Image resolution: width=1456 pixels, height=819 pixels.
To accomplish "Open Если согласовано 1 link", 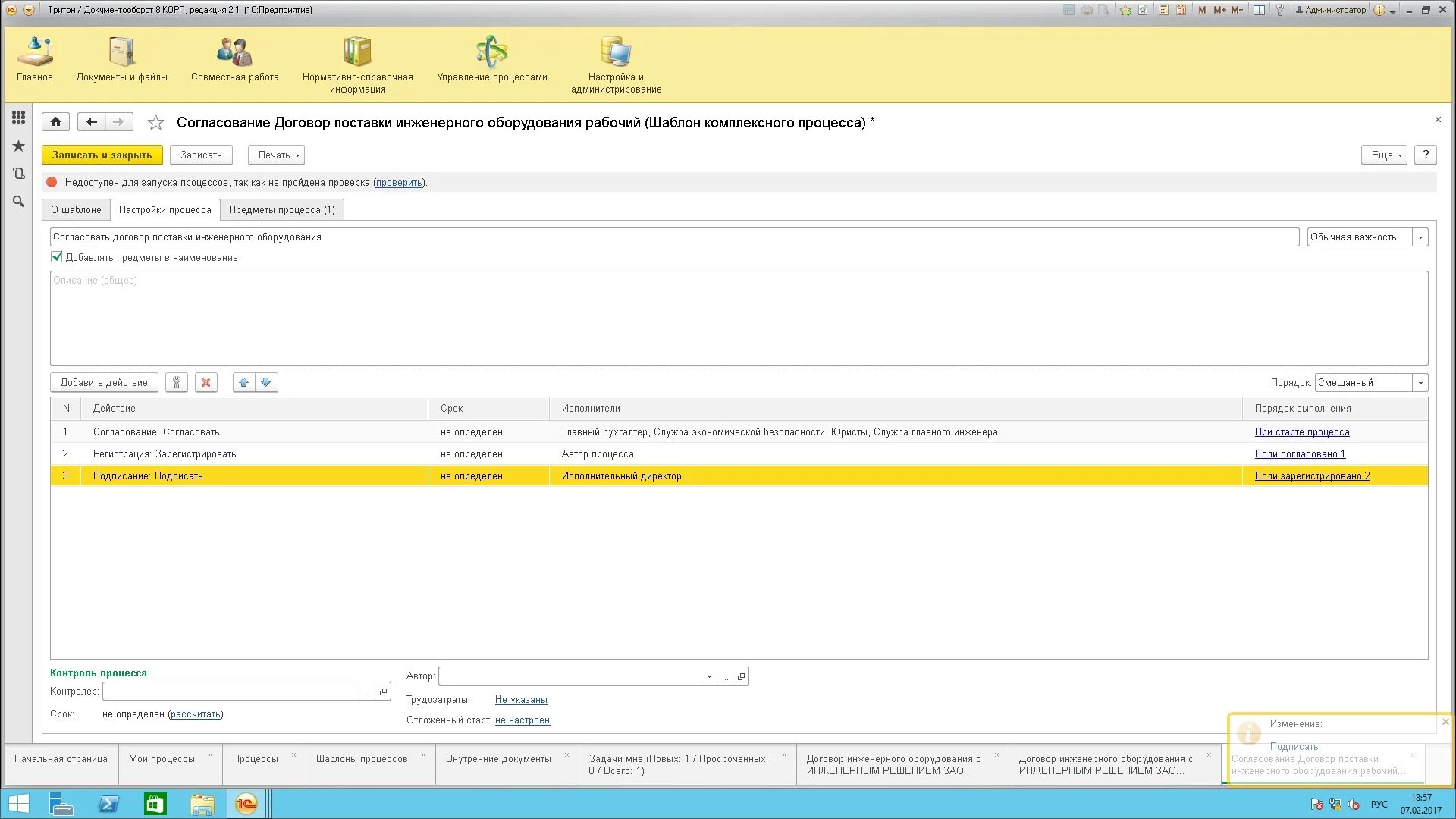I will (1299, 454).
